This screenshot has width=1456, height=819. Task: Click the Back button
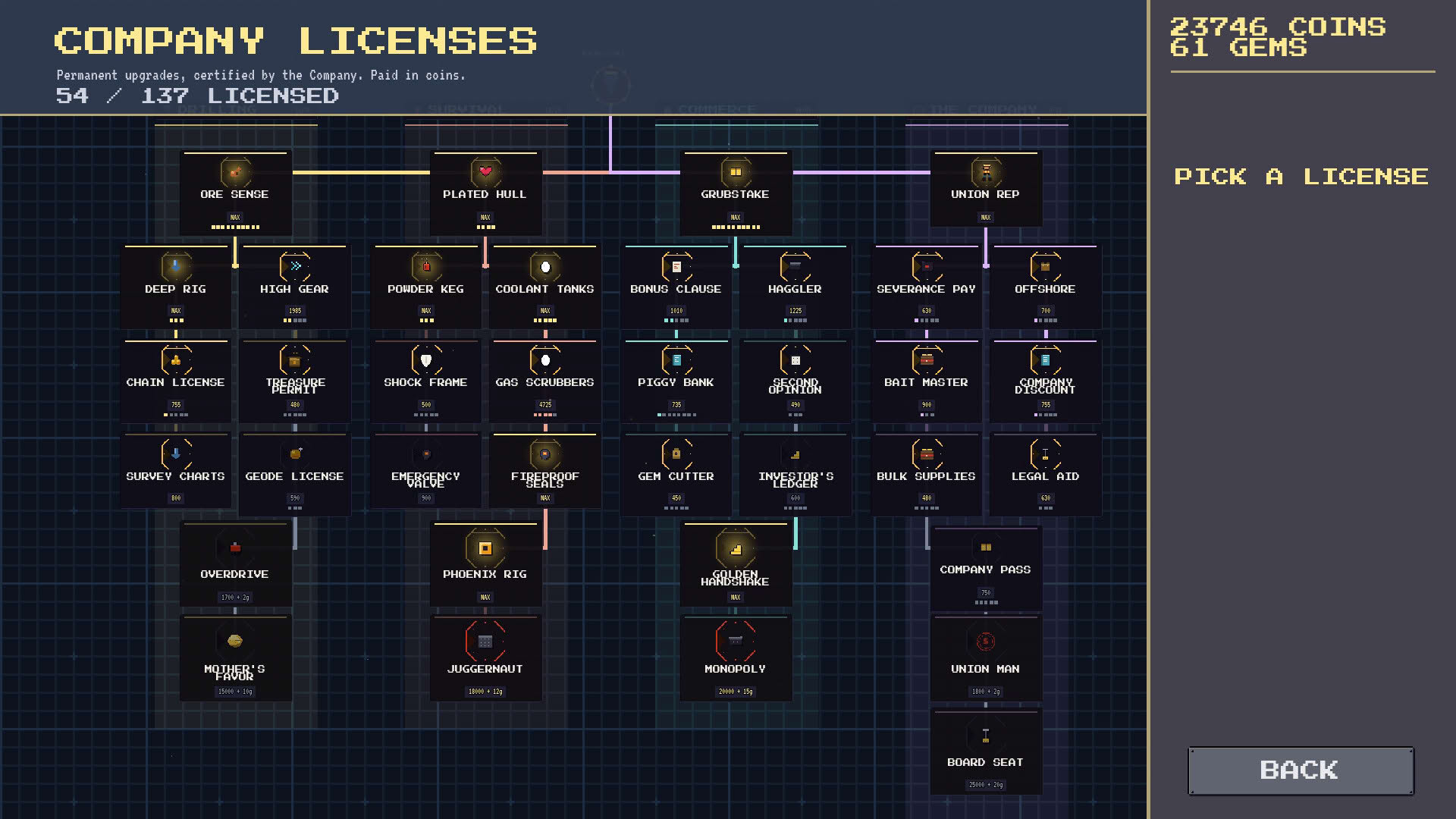1301,770
